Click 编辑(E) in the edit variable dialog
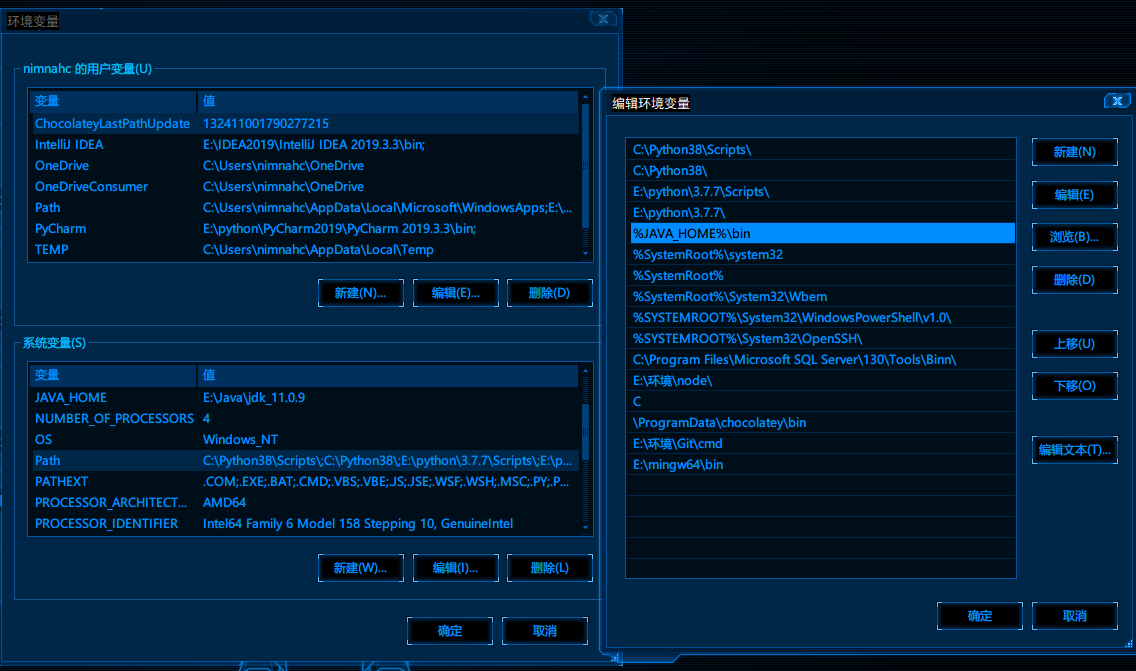1136x671 pixels. (1074, 195)
